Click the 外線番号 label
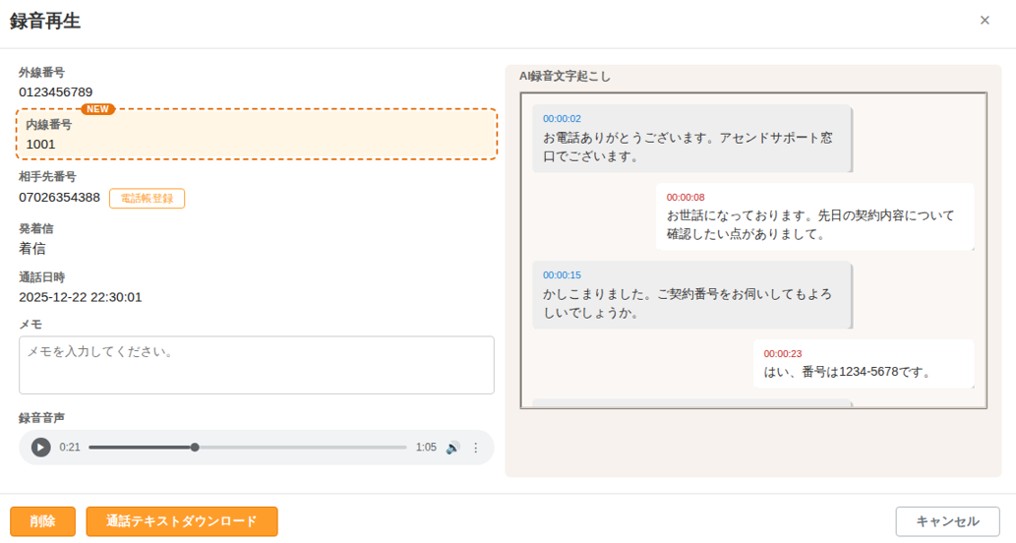Image resolution: width=1016 pixels, height=543 pixels. coord(41,73)
